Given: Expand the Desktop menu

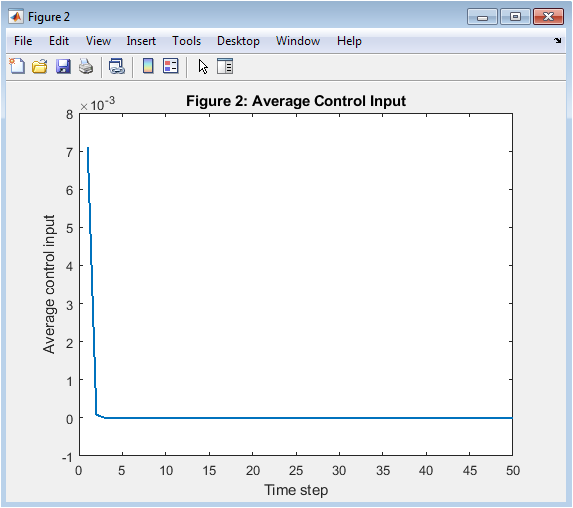Looking at the screenshot, I should [238, 41].
